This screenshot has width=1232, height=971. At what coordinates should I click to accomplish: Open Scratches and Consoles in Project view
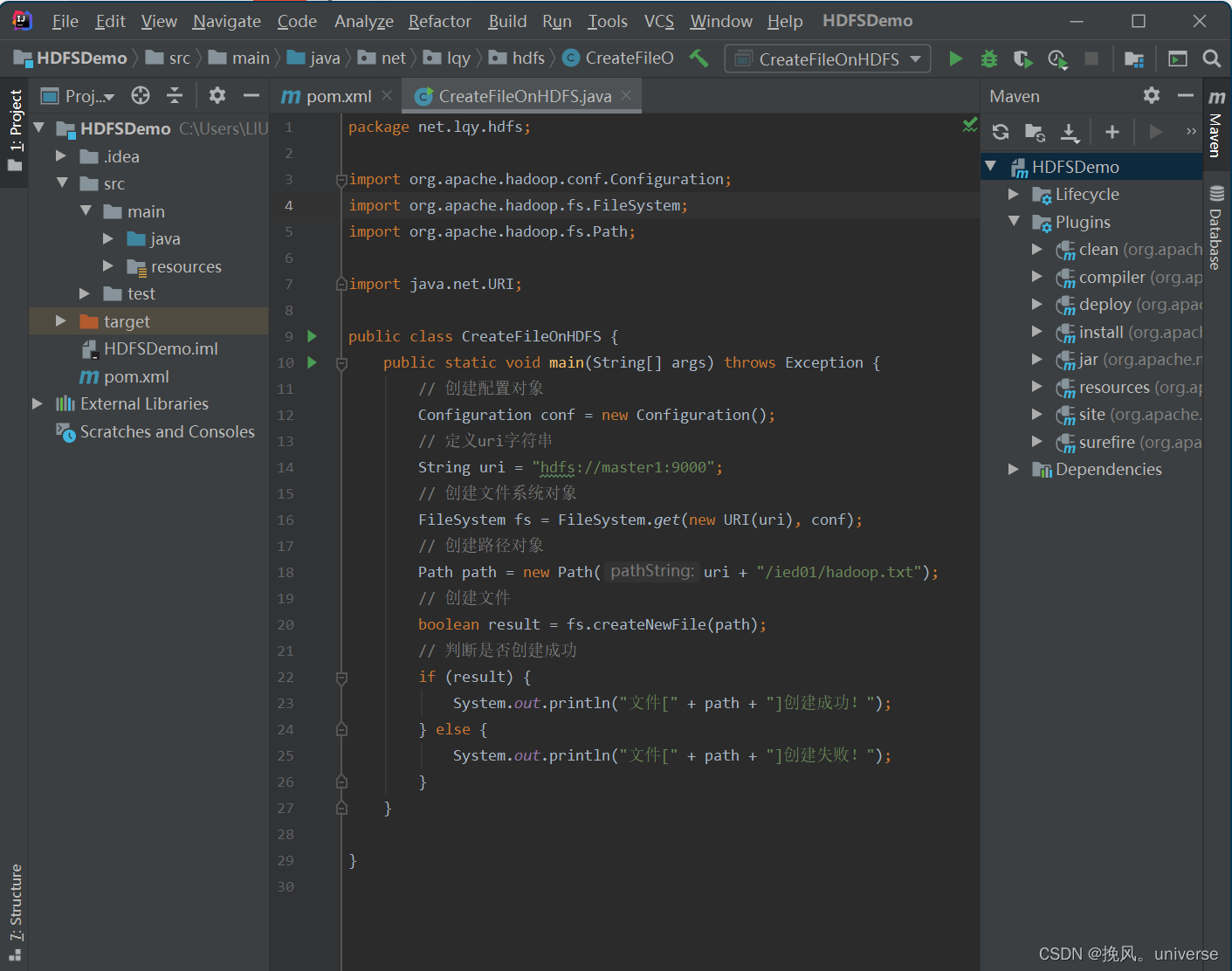click(166, 430)
